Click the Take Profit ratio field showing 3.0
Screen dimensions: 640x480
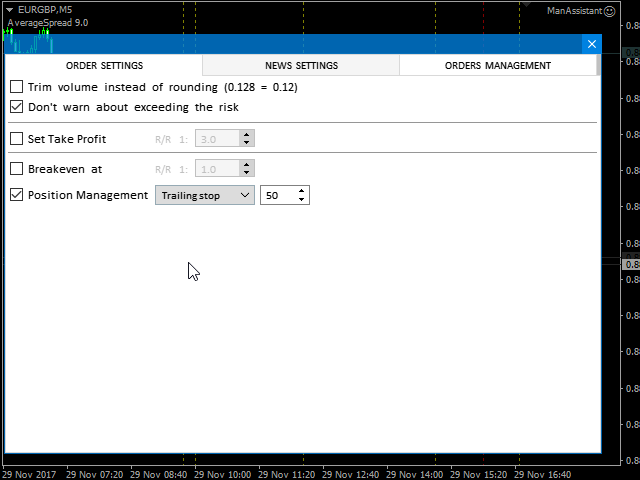coord(218,140)
